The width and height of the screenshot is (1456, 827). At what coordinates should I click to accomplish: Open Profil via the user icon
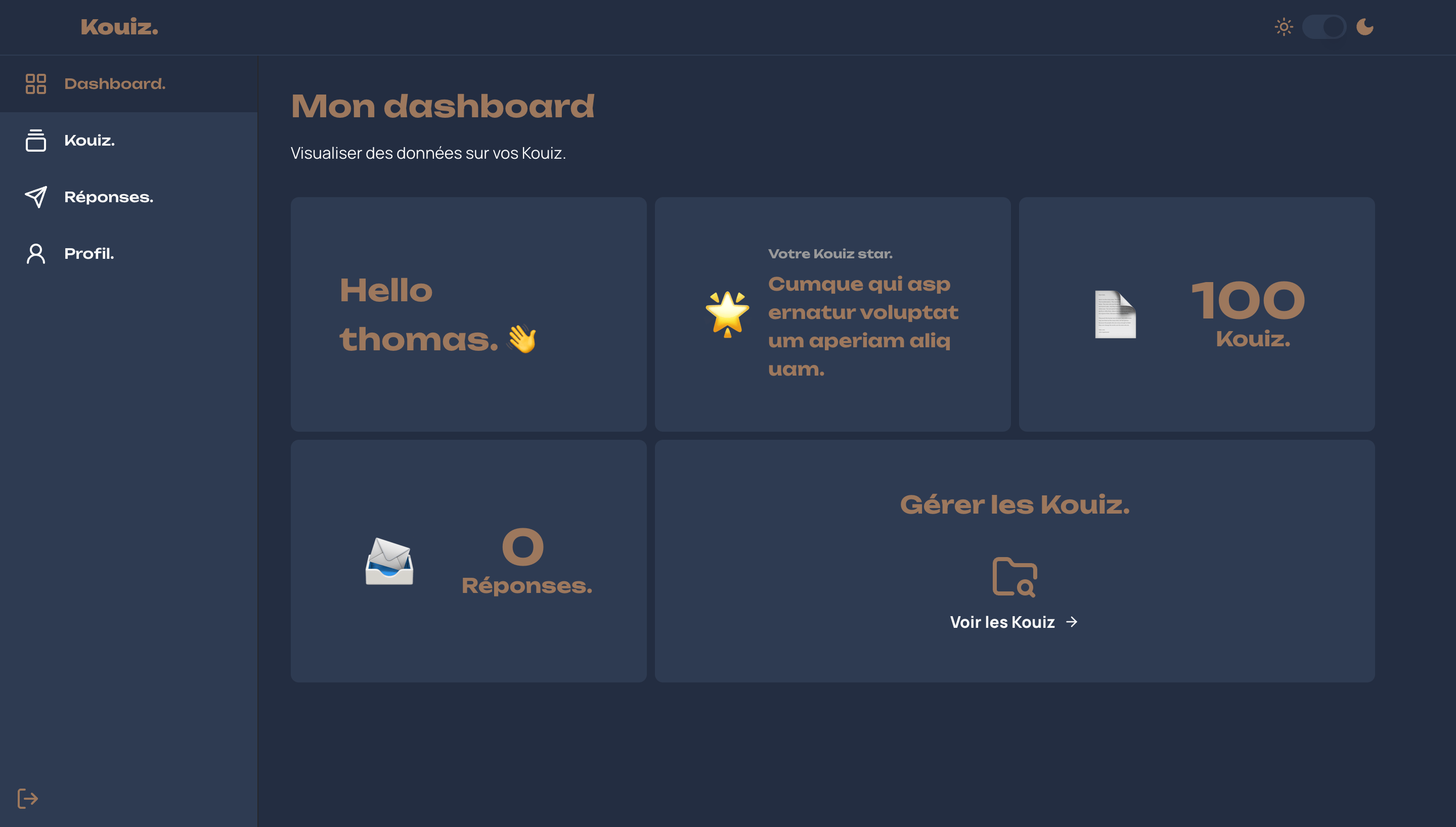point(36,254)
